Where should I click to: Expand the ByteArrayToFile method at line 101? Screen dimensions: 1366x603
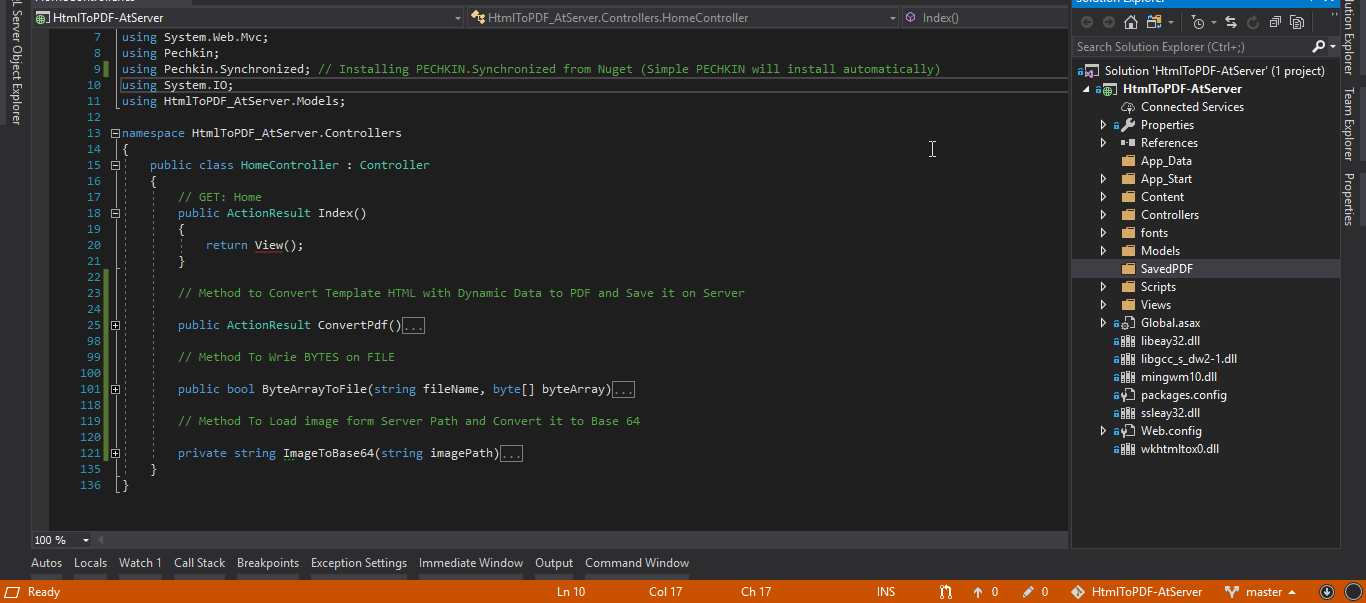pos(115,389)
